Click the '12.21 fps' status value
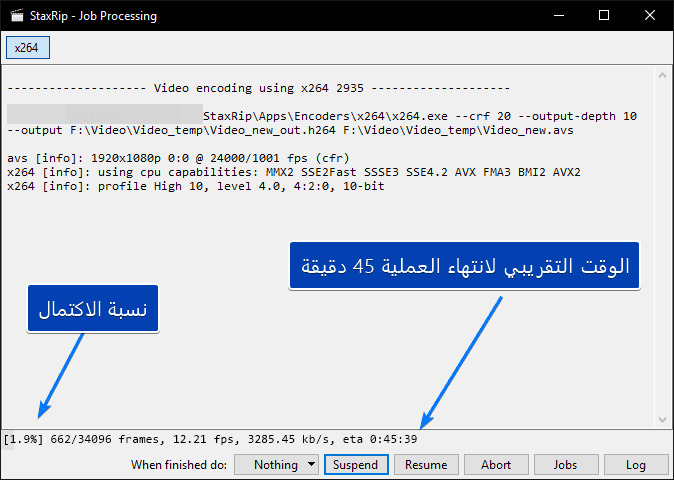The width and height of the screenshot is (674, 480). point(205,439)
